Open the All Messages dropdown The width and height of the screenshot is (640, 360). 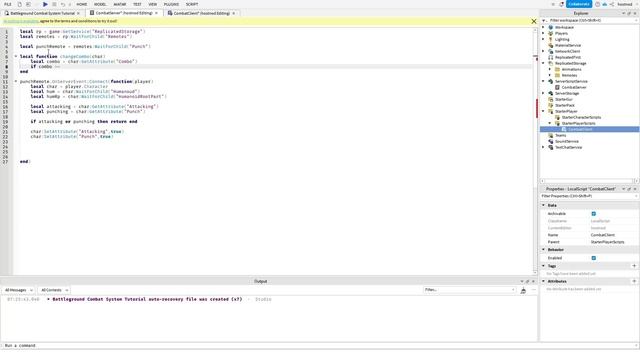pos(18,290)
